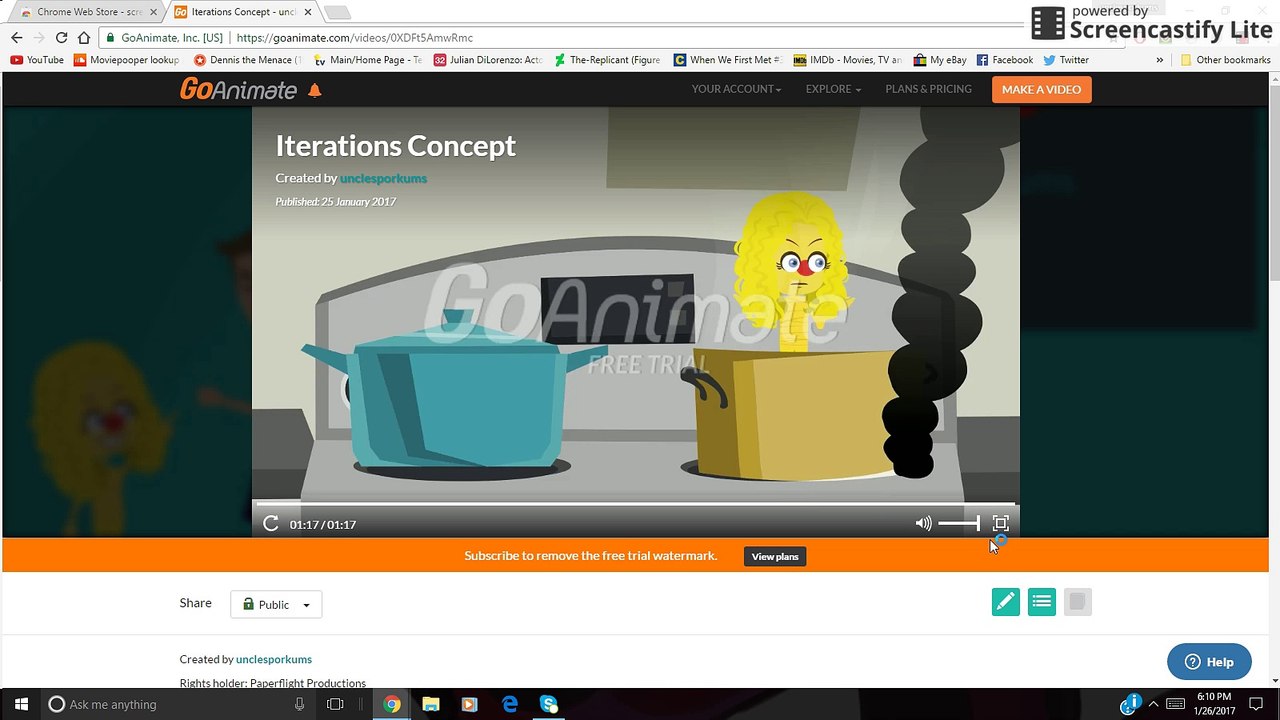Open the unclesporkums creator link below video
The width and height of the screenshot is (1280, 720).
(274, 659)
